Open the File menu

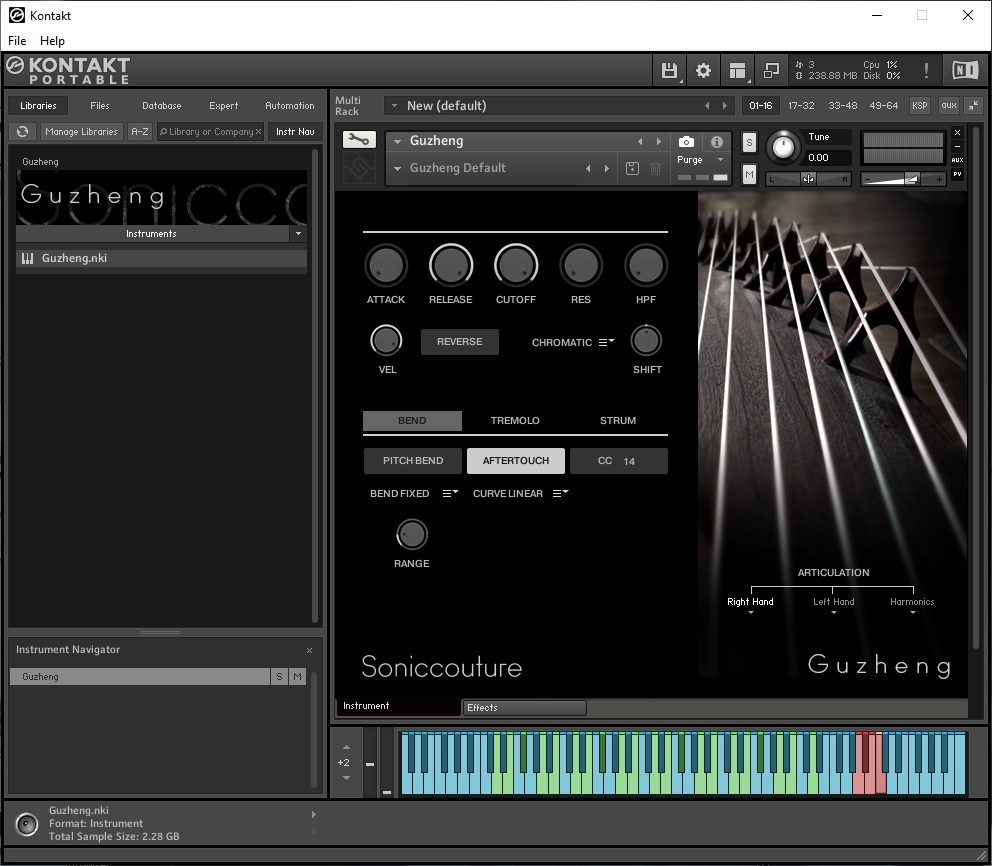(17, 40)
